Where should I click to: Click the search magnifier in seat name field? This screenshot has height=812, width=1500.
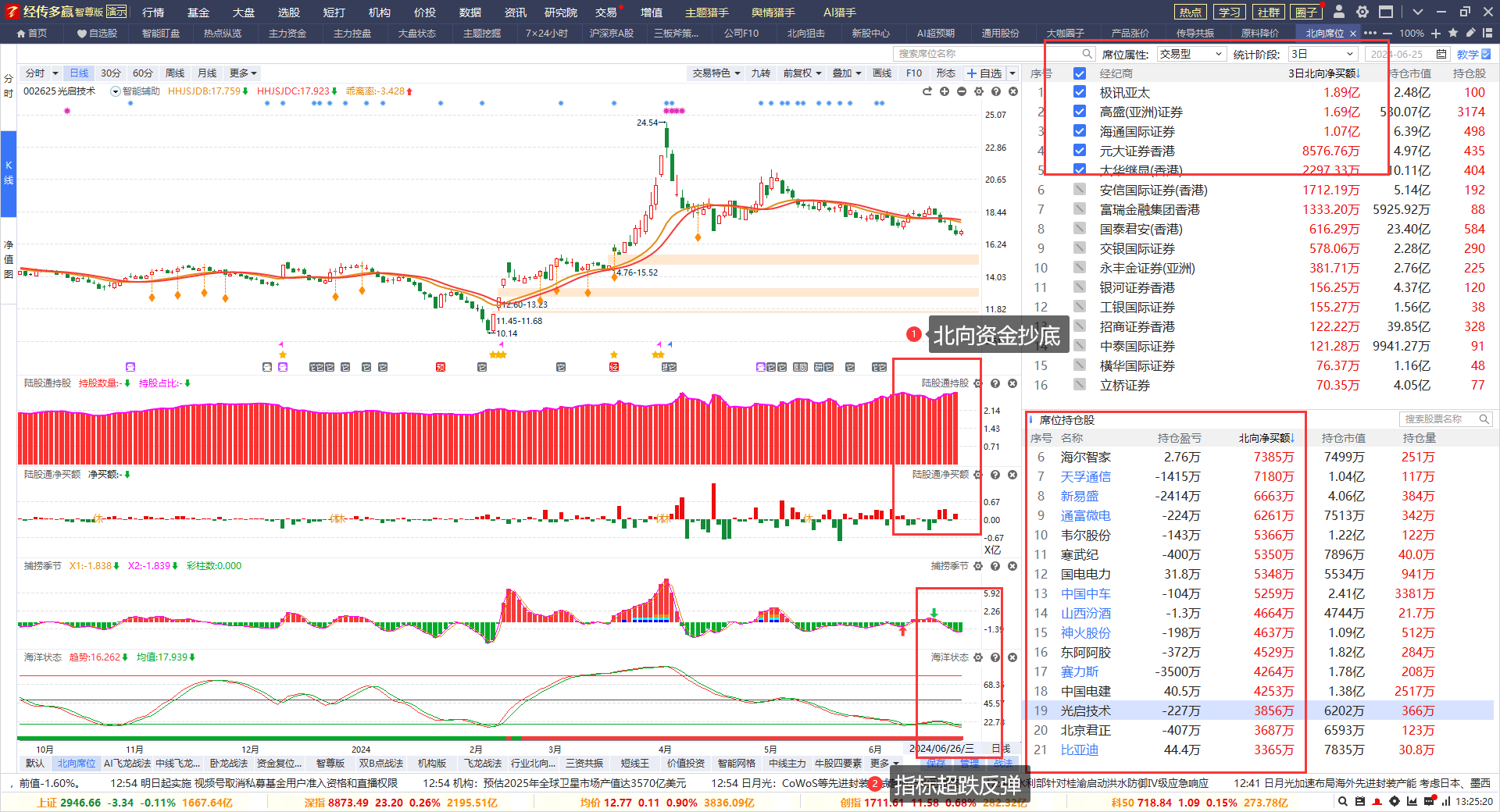coord(1087,54)
